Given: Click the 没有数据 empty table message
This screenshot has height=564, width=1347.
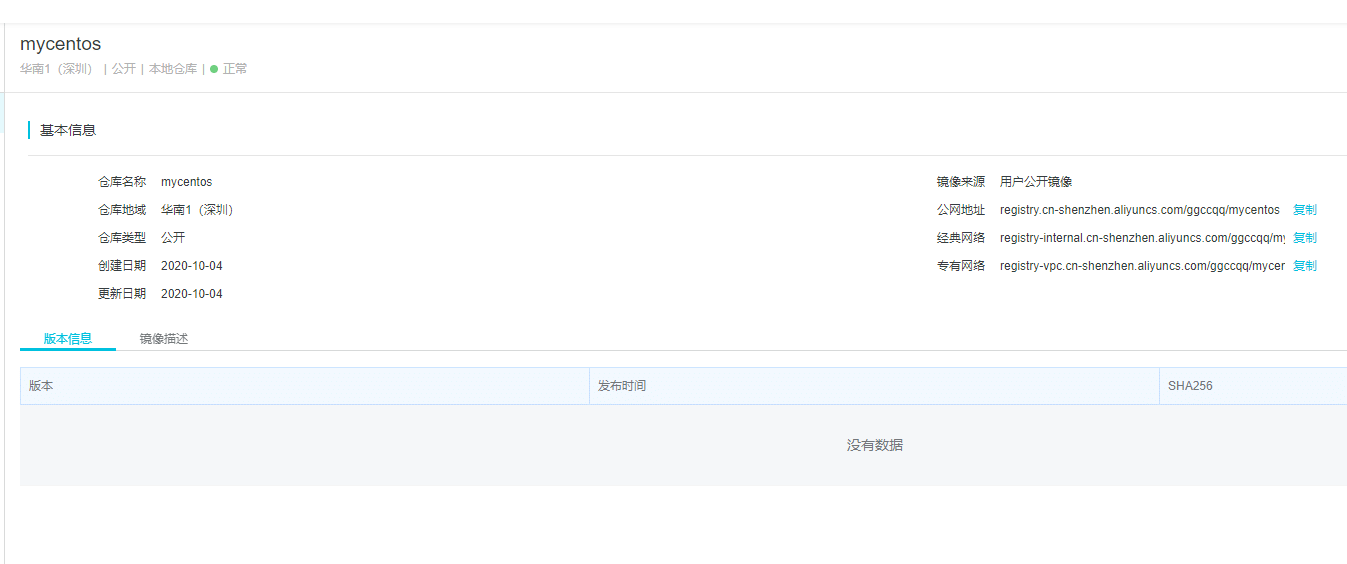Looking at the screenshot, I should tap(874, 445).
